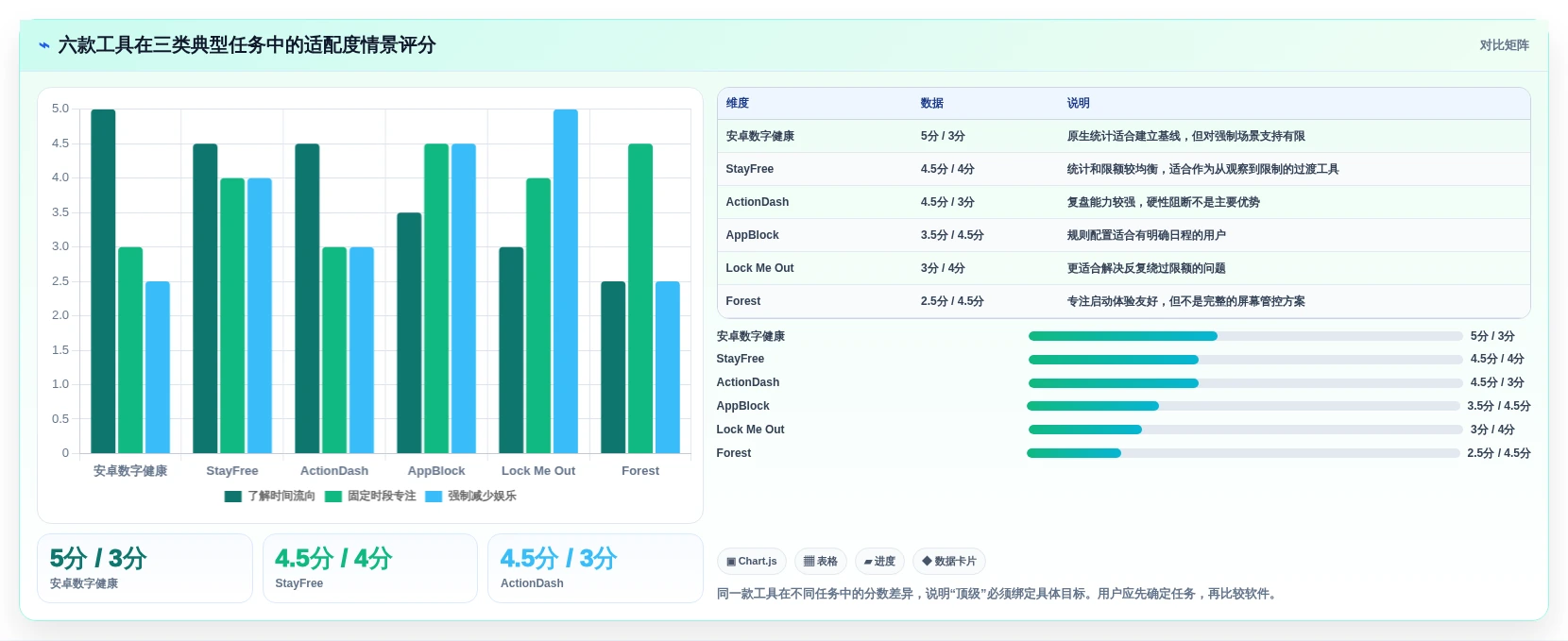1568x641 pixels.
Task: Click the 六款工具 panel title text
Action: pos(247,45)
